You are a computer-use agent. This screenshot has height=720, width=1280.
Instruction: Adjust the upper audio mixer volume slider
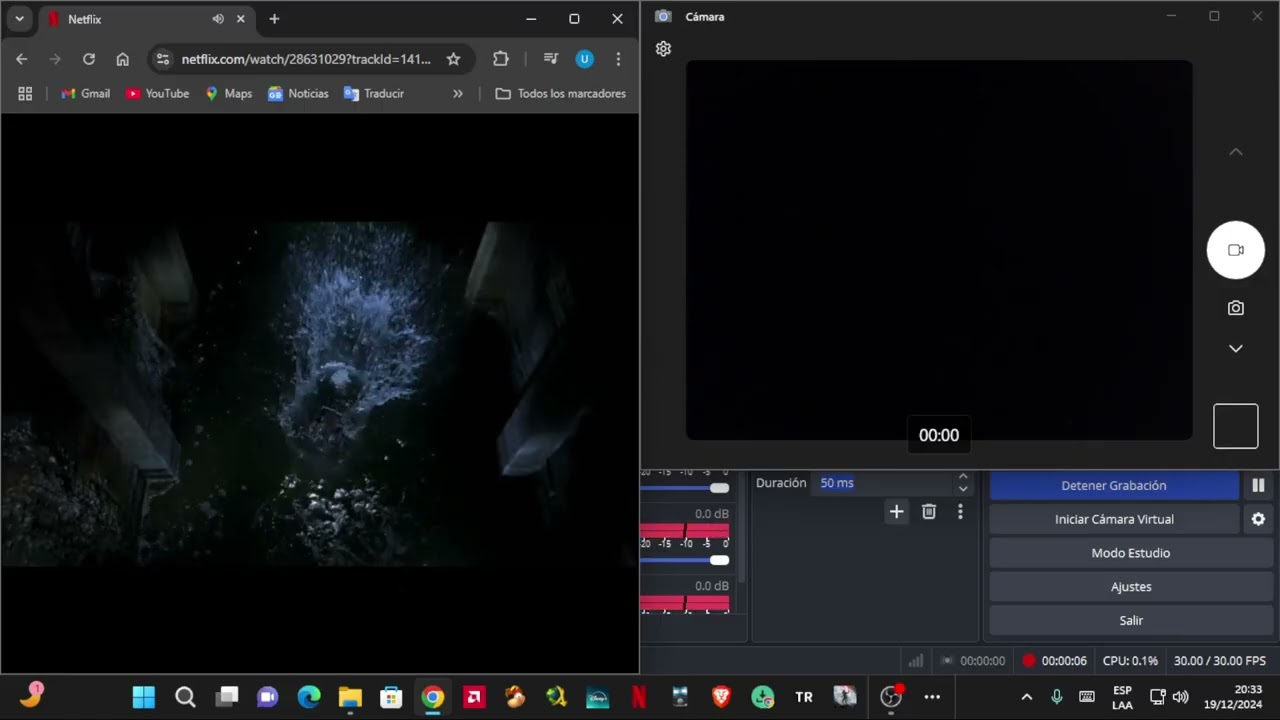click(x=719, y=488)
